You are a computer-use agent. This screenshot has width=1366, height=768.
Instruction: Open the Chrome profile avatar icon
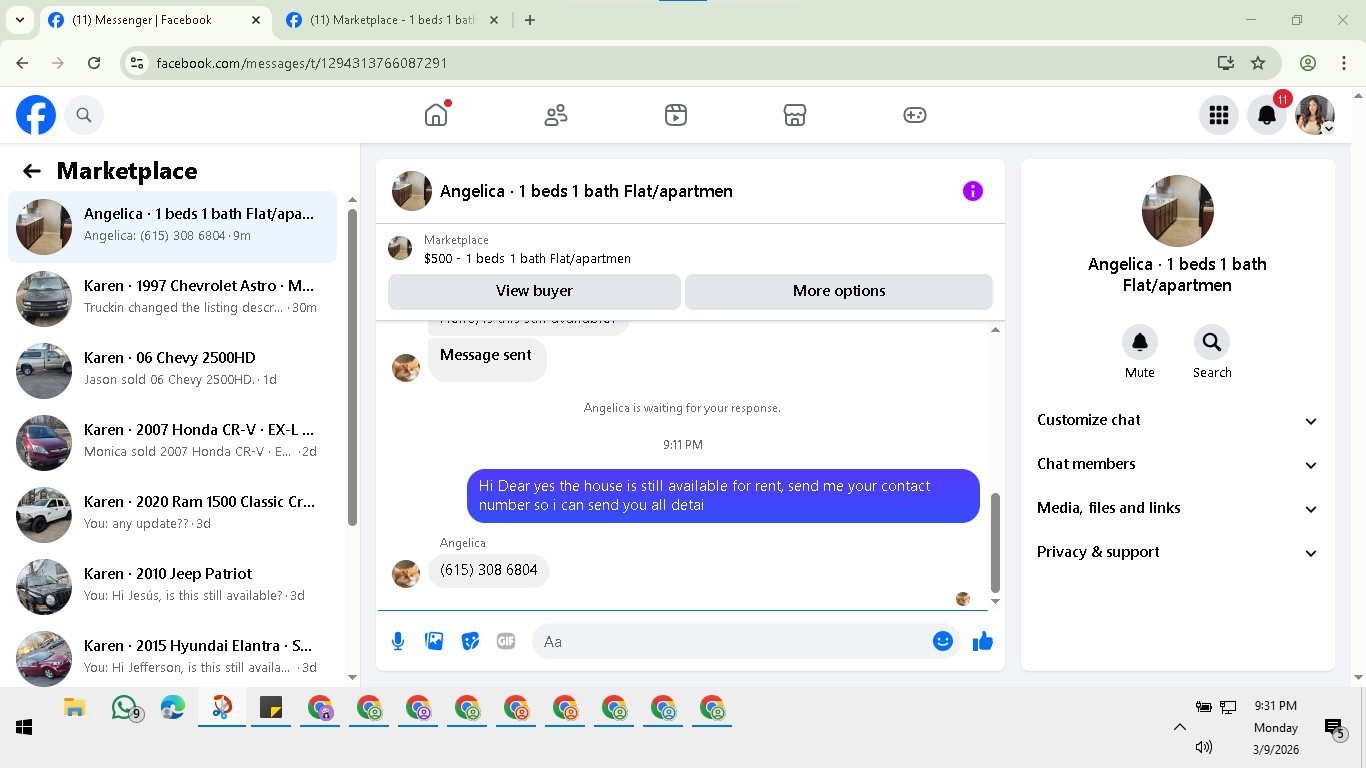click(x=1308, y=63)
